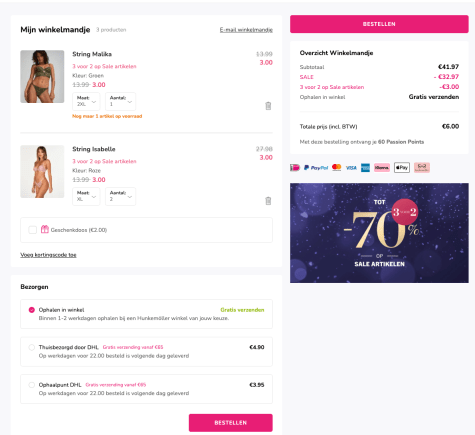The height and width of the screenshot is (435, 475).
Task: Select Ophalen in winkel delivery option
Action: point(32,310)
